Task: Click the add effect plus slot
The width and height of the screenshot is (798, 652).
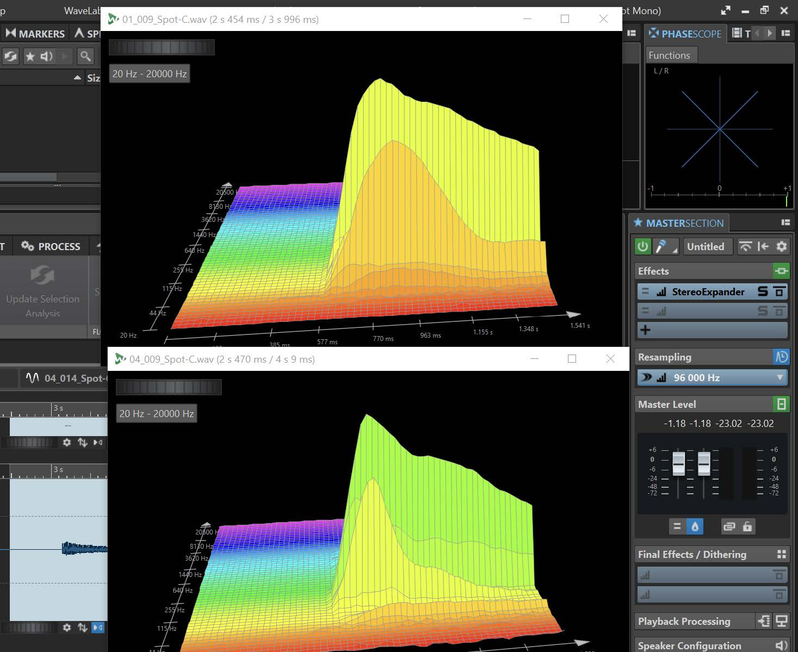Action: point(645,329)
